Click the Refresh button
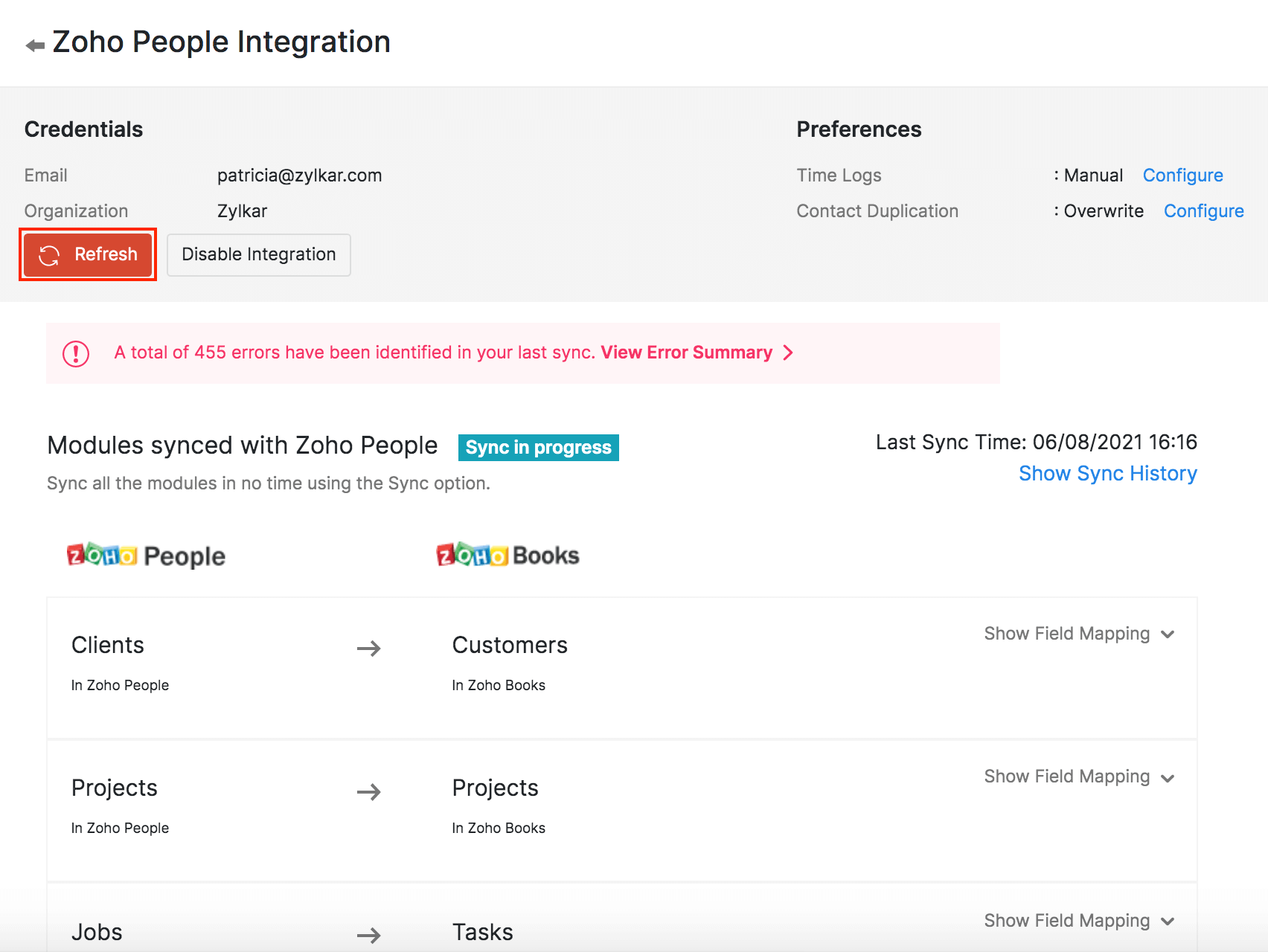Screen dimensions: 1268x952 (87, 254)
